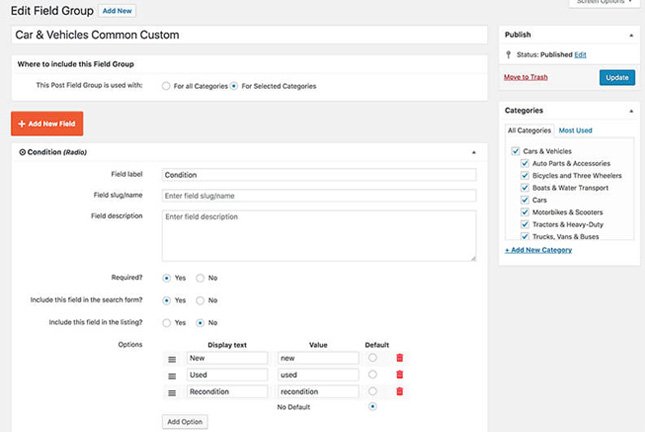Grab the drag handle for New option
The height and width of the screenshot is (432, 645).
[172, 360]
